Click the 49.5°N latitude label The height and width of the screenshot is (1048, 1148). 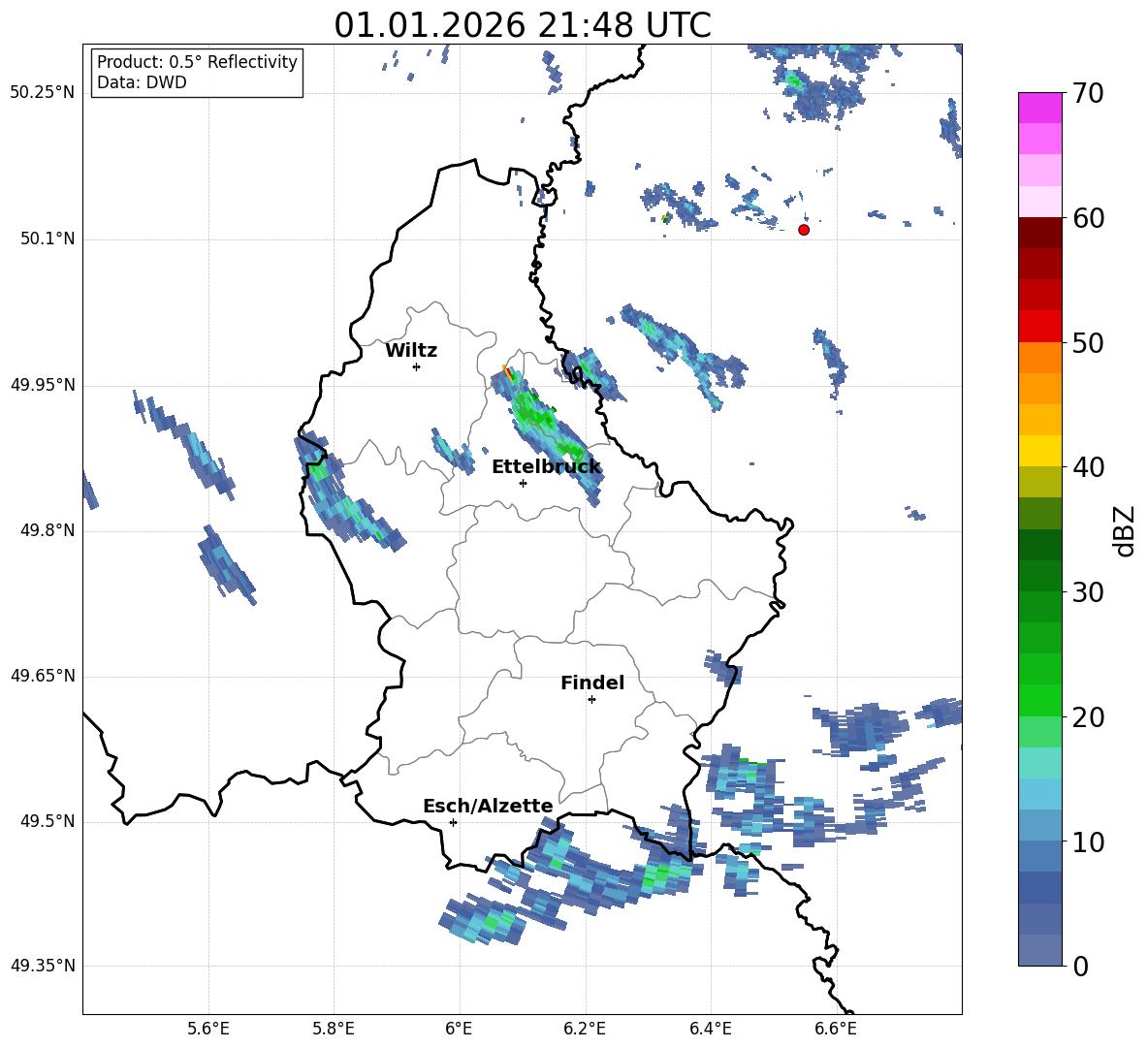[x=48, y=821]
